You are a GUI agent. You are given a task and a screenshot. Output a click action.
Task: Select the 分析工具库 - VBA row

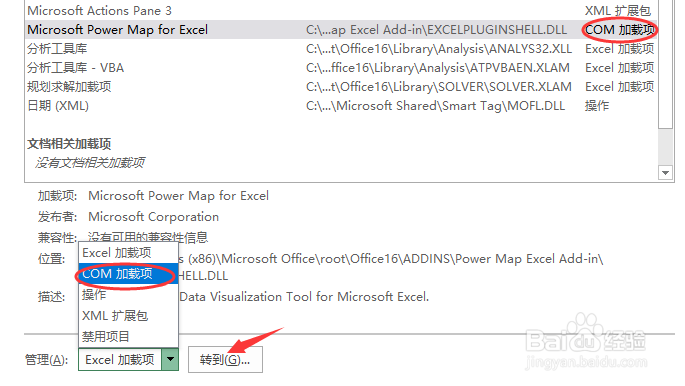pos(341,68)
